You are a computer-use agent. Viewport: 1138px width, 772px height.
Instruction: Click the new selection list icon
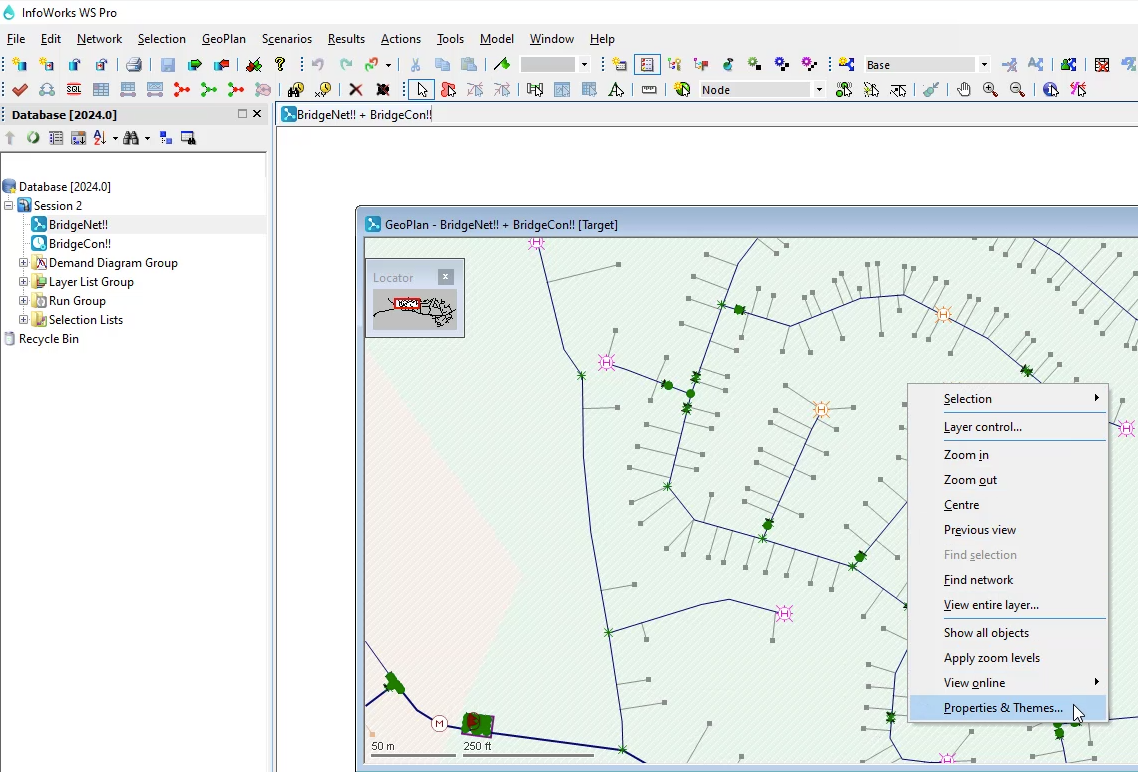(619, 65)
